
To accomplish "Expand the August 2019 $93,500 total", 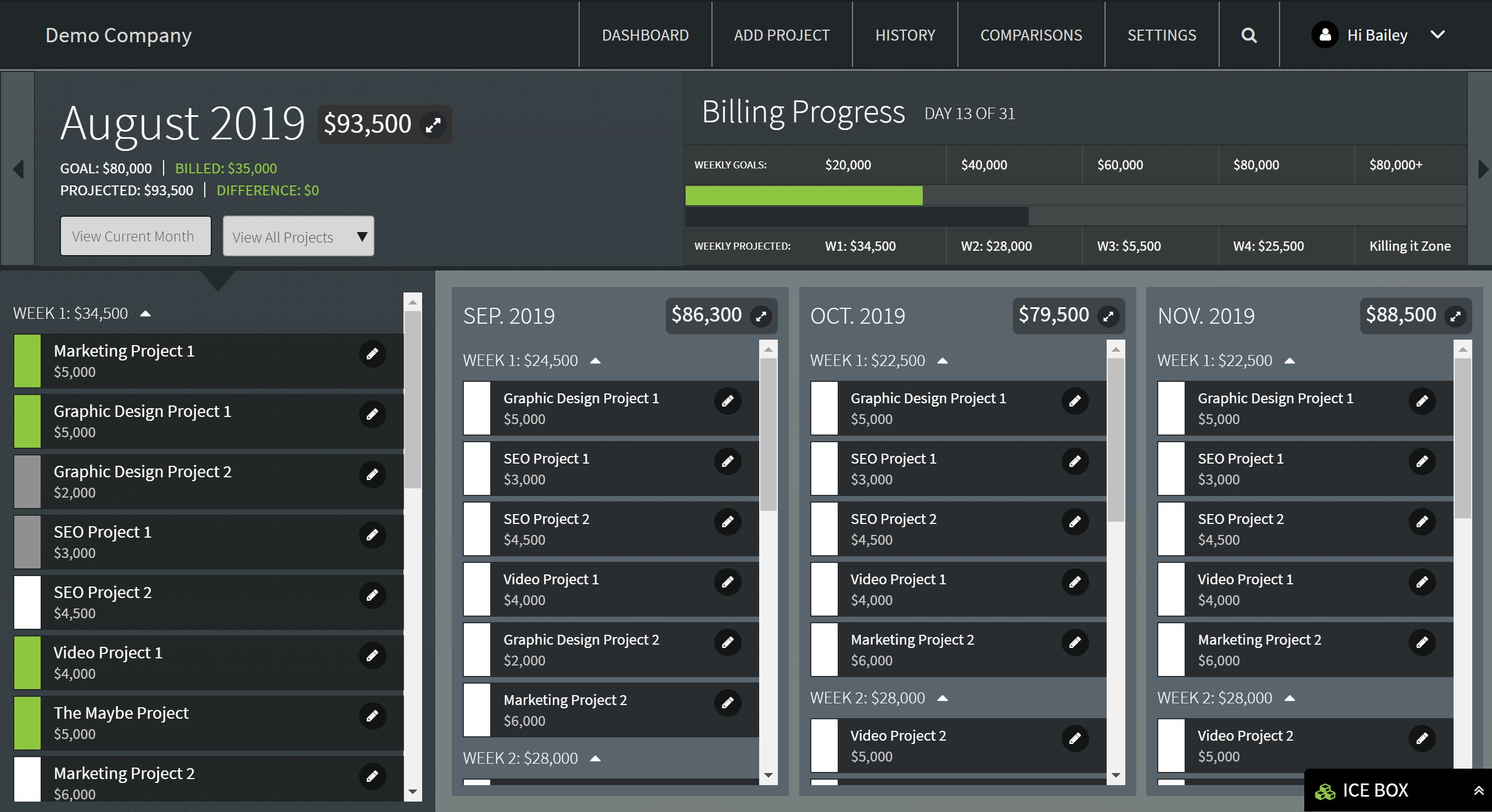I will tap(433, 125).
